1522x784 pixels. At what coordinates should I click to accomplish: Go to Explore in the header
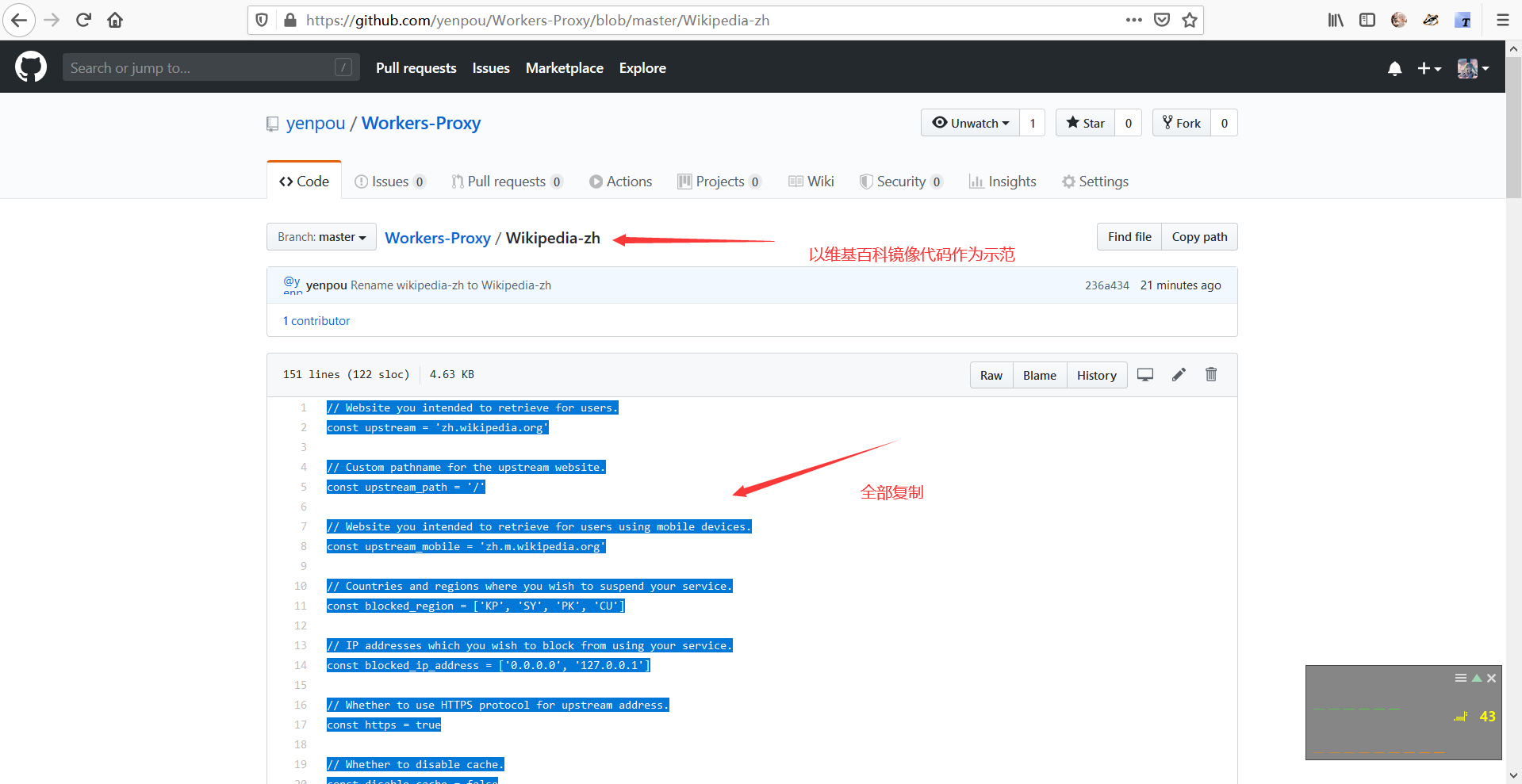[x=642, y=68]
